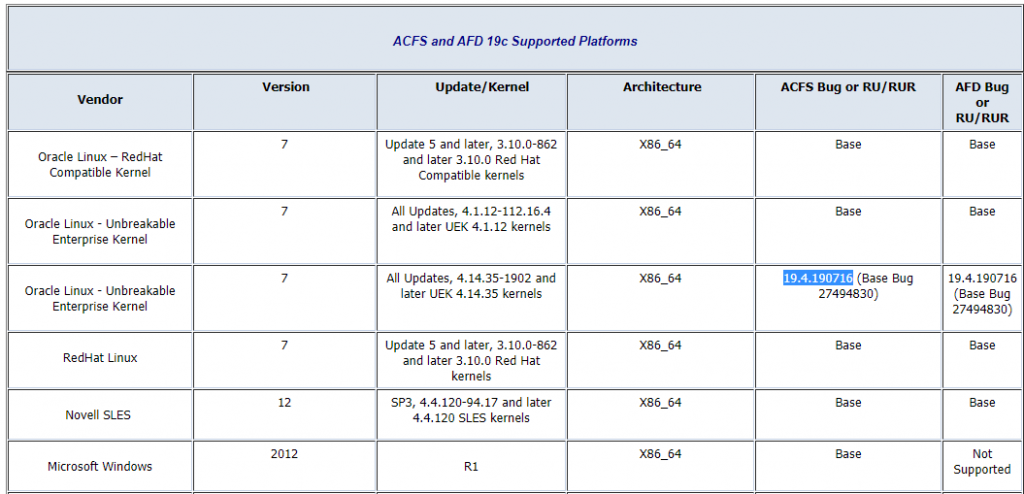
Task: Click the vendor cell of the UEK 4.1.12 row
Action: [100, 231]
